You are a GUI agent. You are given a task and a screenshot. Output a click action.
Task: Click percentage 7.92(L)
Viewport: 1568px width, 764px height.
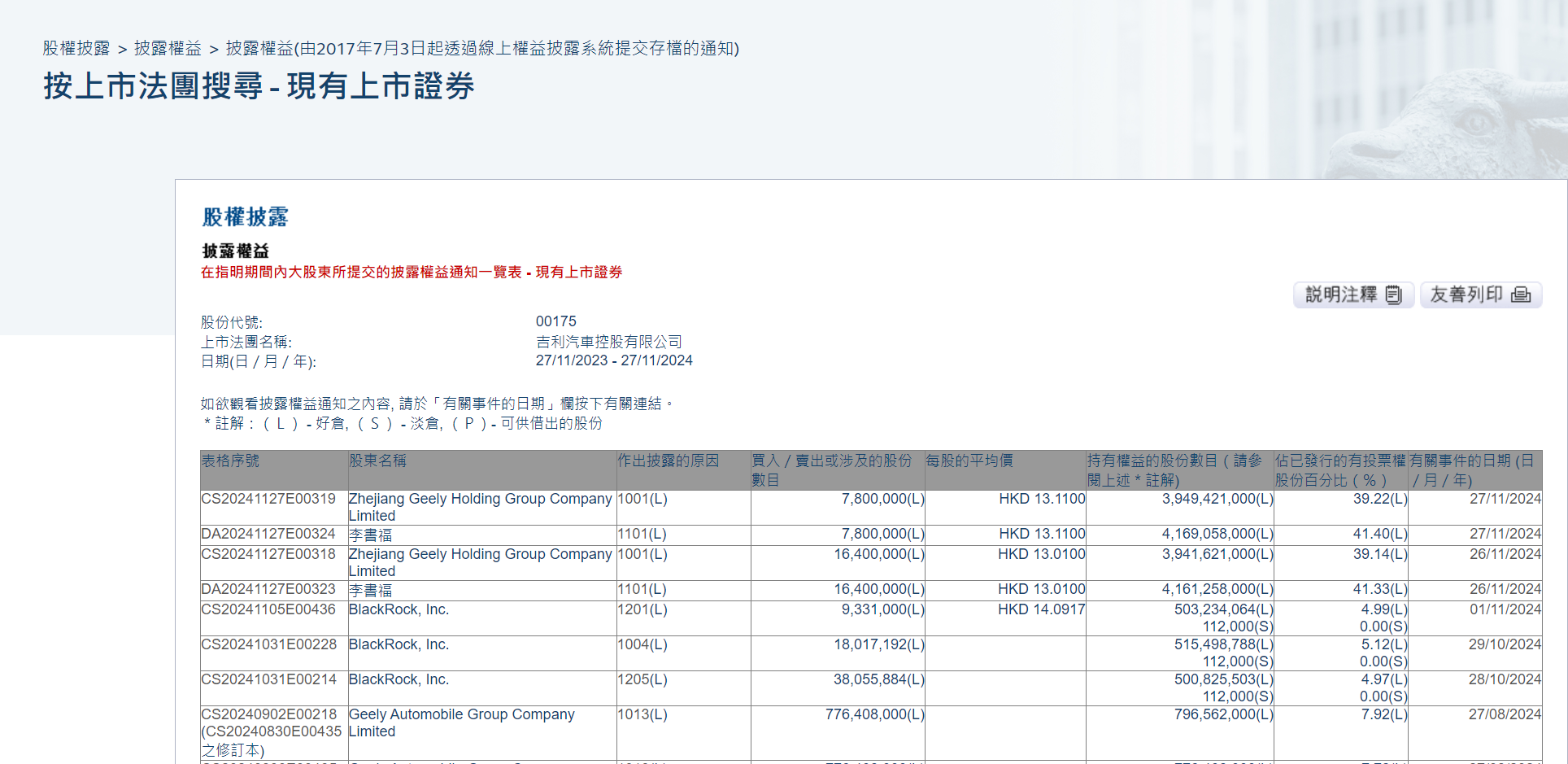tap(1384, 714)
